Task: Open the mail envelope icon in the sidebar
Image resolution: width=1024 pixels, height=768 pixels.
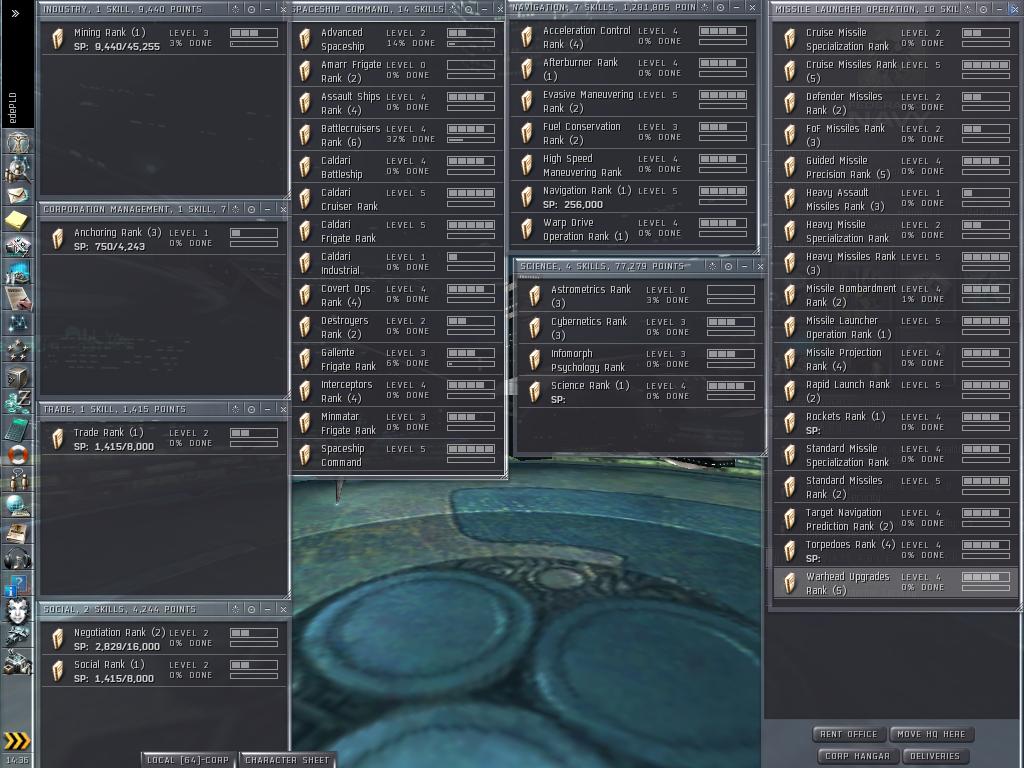Action: (18, 195)
